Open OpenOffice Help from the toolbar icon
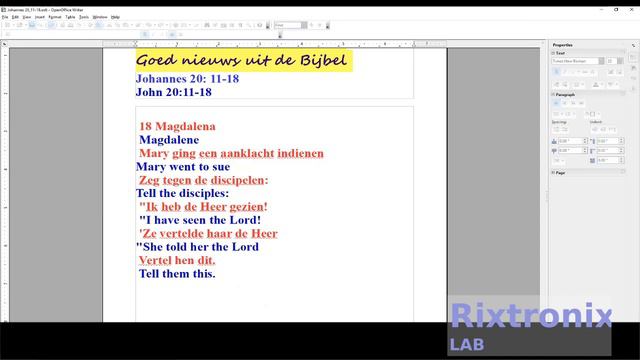 coord(259,25)
